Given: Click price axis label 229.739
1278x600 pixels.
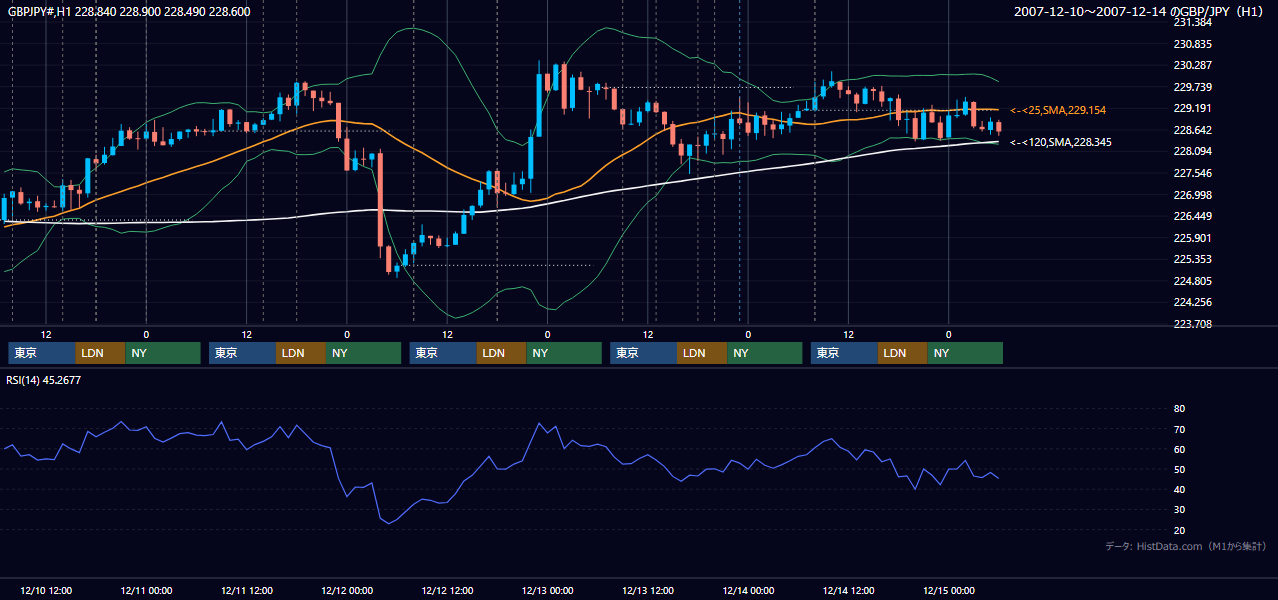Looking at the screenshot, I should click(1193, 87).
